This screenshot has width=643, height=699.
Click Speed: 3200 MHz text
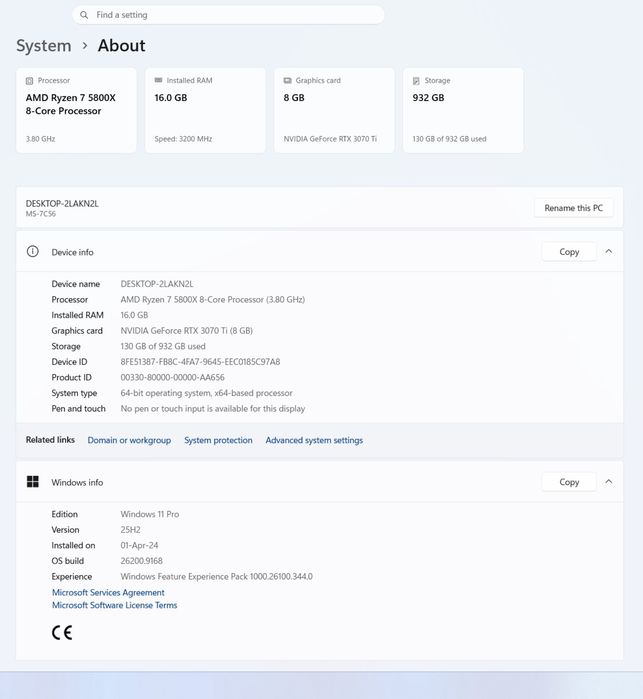(x=183, y=139)
